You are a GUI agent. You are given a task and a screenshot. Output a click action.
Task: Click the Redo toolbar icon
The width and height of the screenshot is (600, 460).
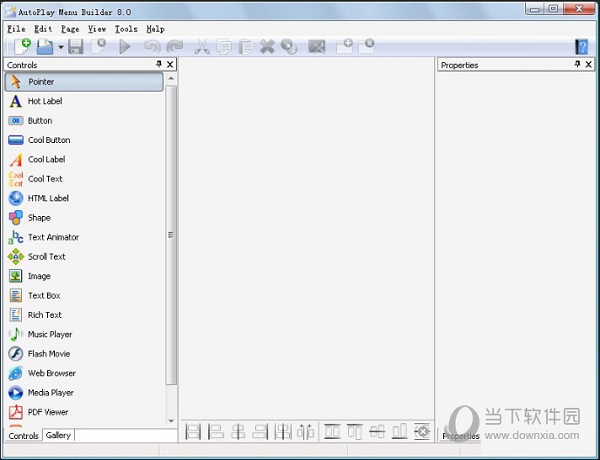tap(175, 47)
